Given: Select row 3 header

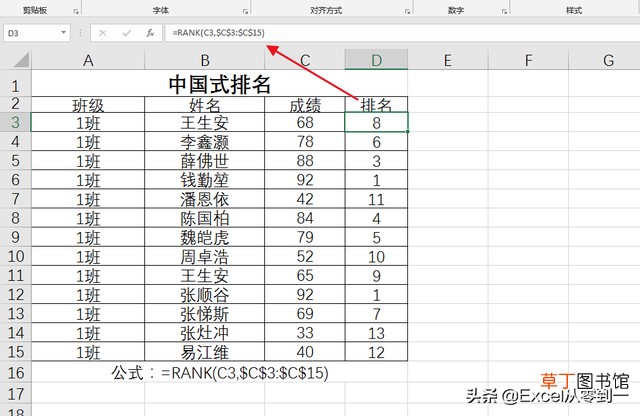Looking at the screenshot, I should pos(16,122).
